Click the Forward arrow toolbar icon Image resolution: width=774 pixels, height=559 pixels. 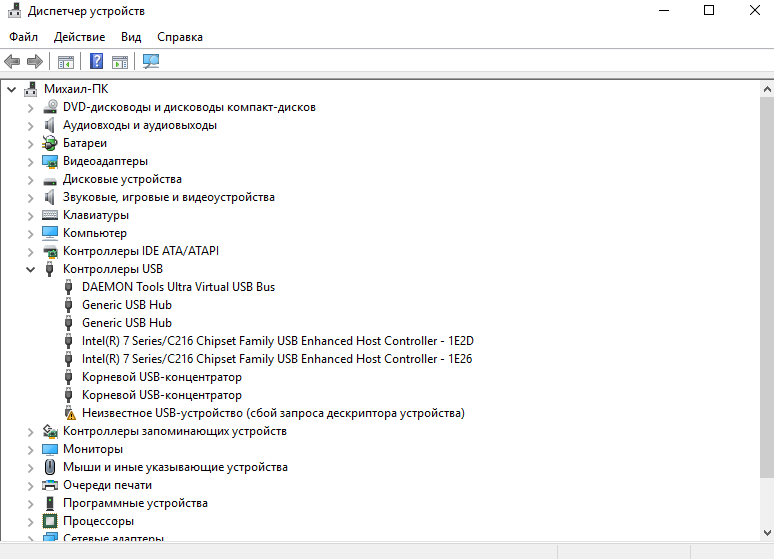(x=35, y=62)
